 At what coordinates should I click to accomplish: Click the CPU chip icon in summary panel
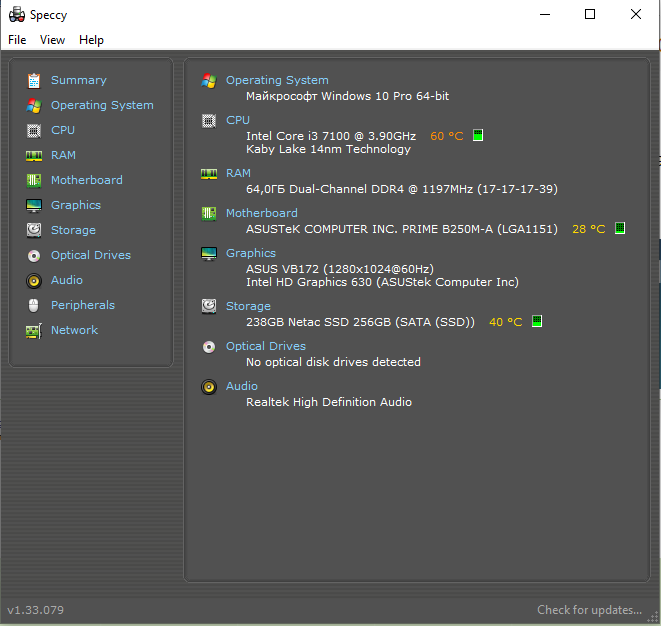209,121
